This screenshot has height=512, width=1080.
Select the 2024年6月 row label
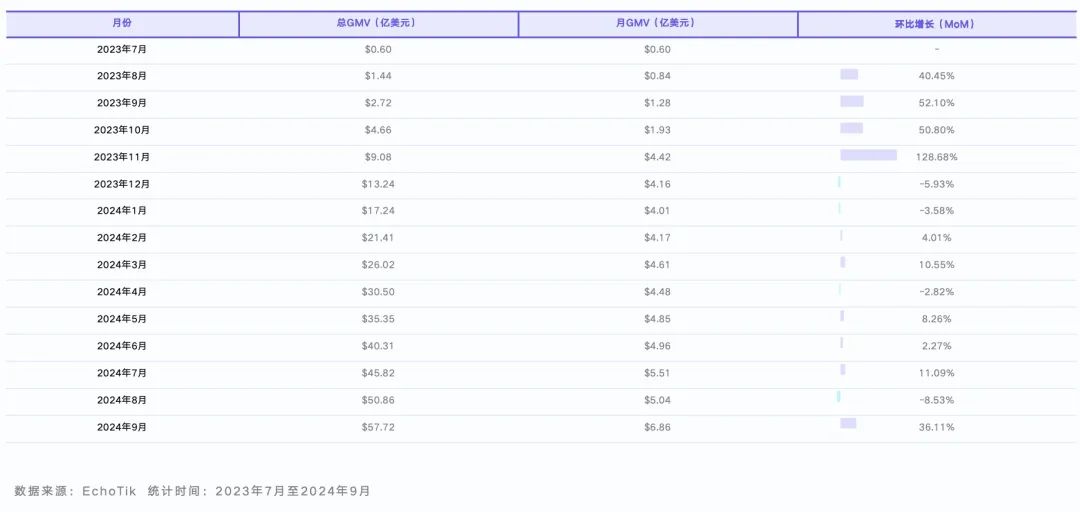pyautogui.click(x=122, y=346)
